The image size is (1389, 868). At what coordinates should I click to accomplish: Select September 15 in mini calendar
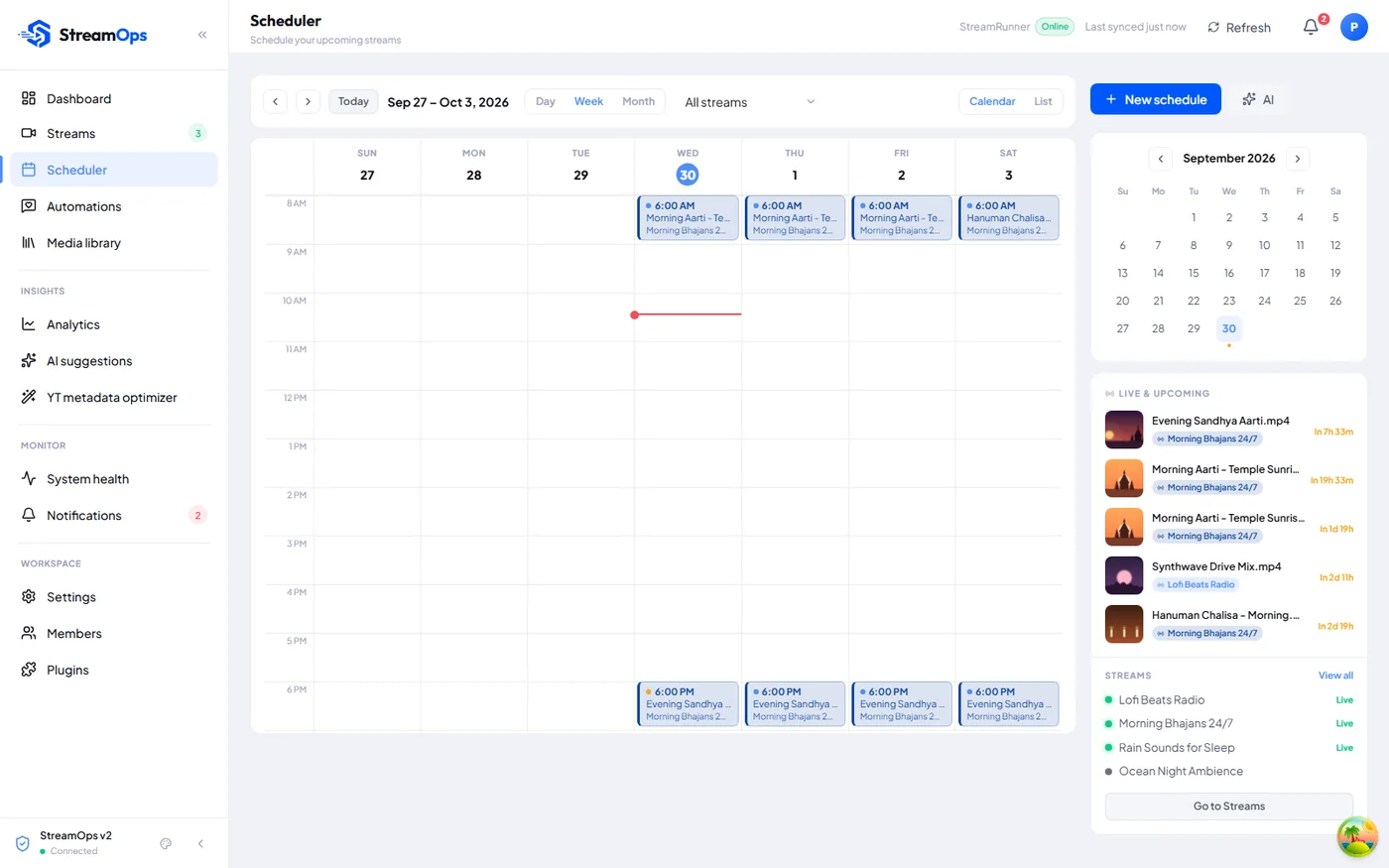[x=1194, y=273]
